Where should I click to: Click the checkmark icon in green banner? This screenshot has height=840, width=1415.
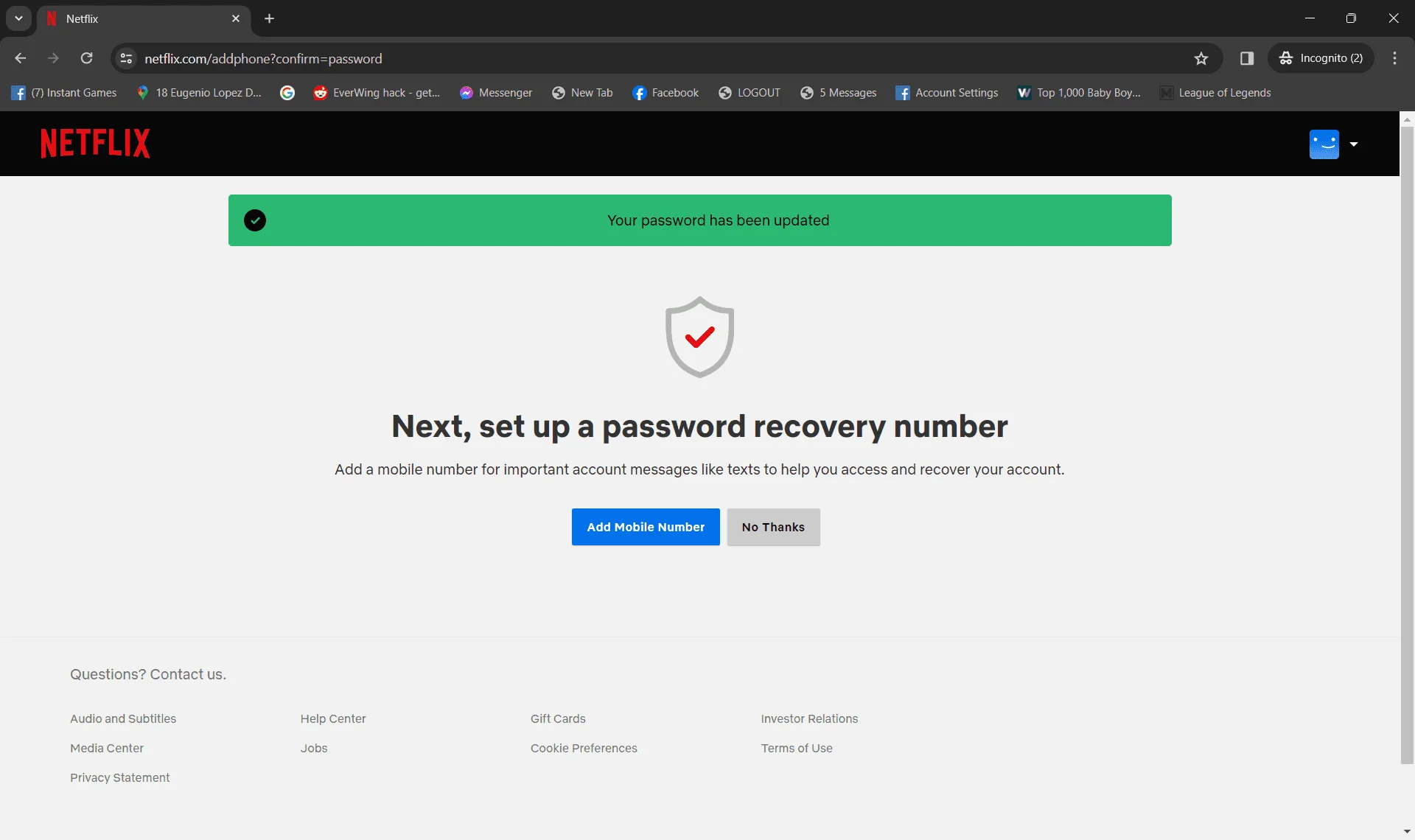click(x=255, y=220)
